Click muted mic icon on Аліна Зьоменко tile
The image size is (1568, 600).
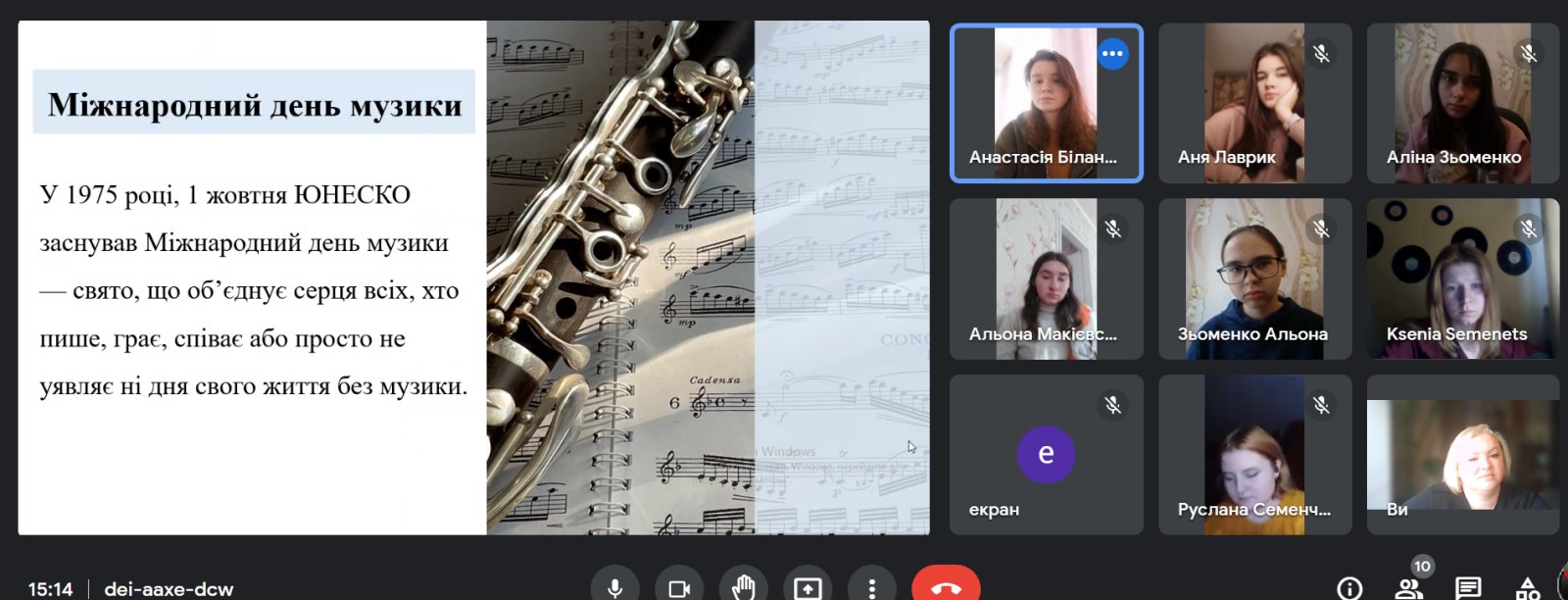point(1529,54)
